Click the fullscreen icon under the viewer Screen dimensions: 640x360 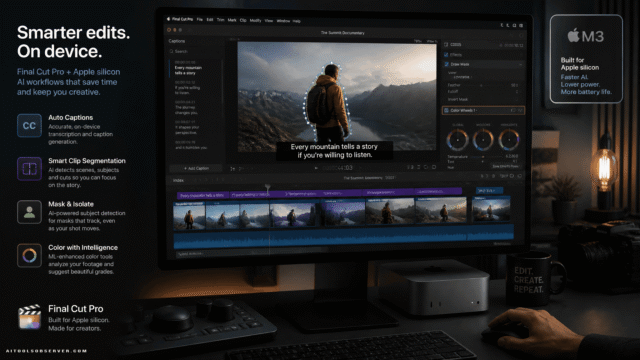pyautogui.click(x=434, y=167)
